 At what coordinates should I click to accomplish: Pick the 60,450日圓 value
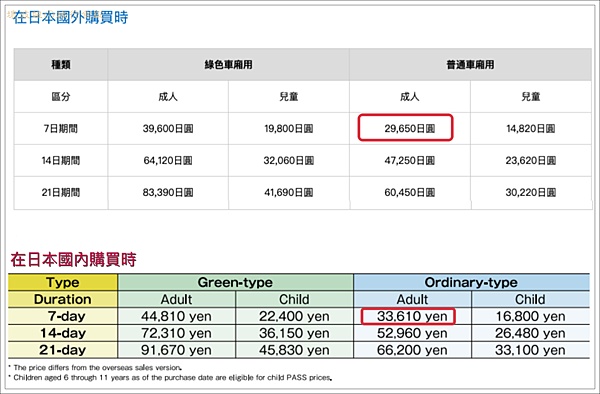(x=410, y=192)
